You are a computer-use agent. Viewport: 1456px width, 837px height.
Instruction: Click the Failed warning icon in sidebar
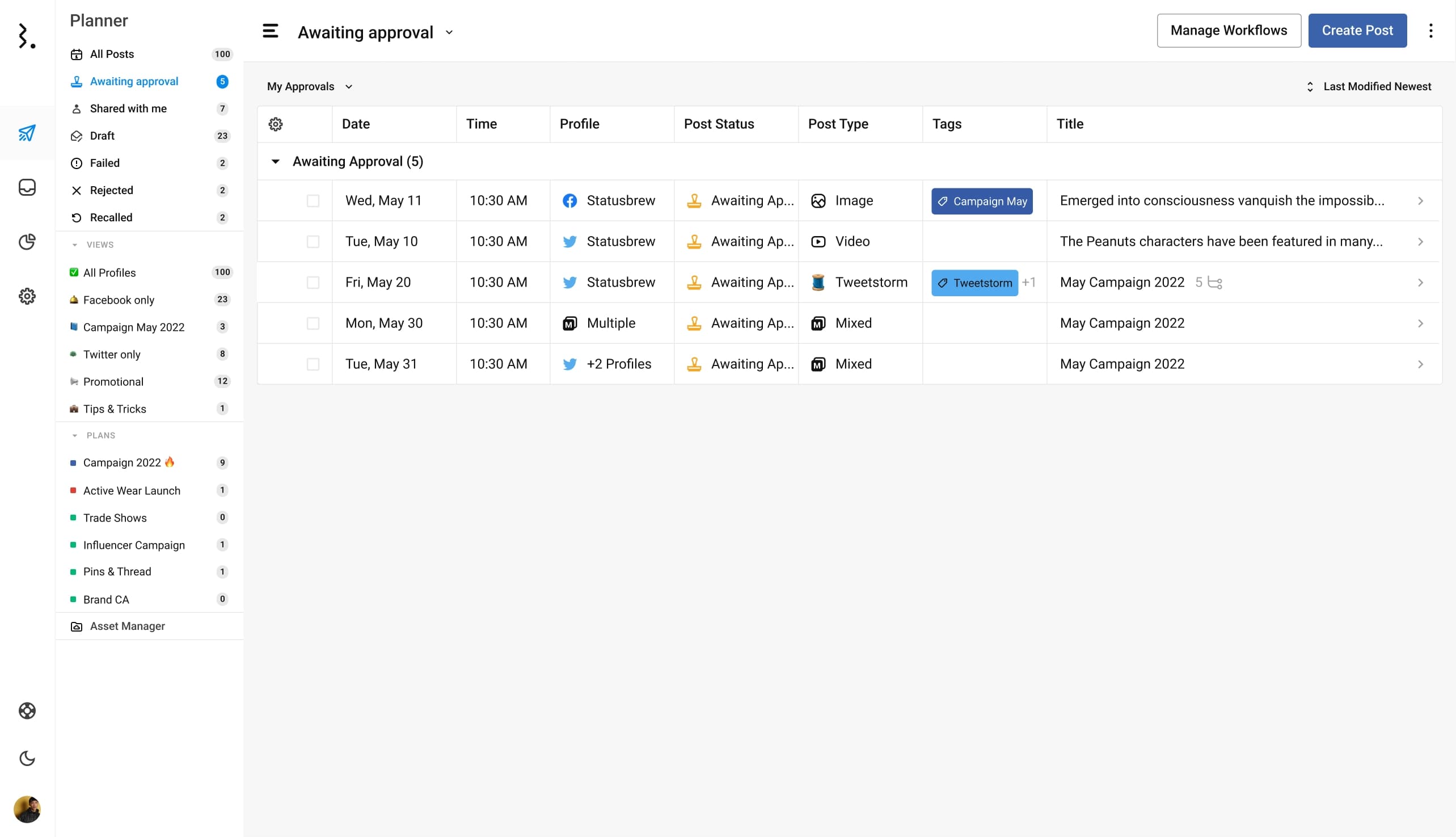click(77, 163)
